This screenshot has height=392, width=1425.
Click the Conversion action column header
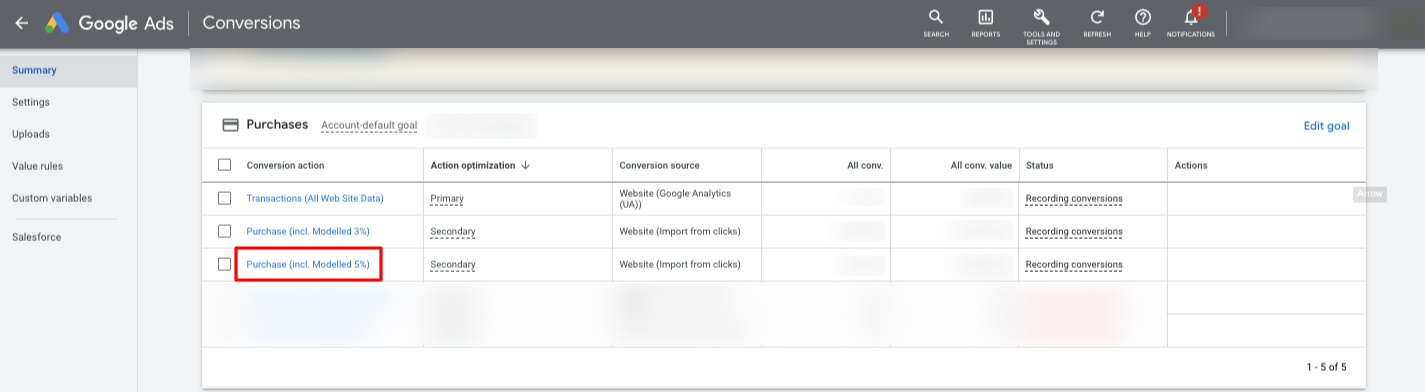click(285, 165)
